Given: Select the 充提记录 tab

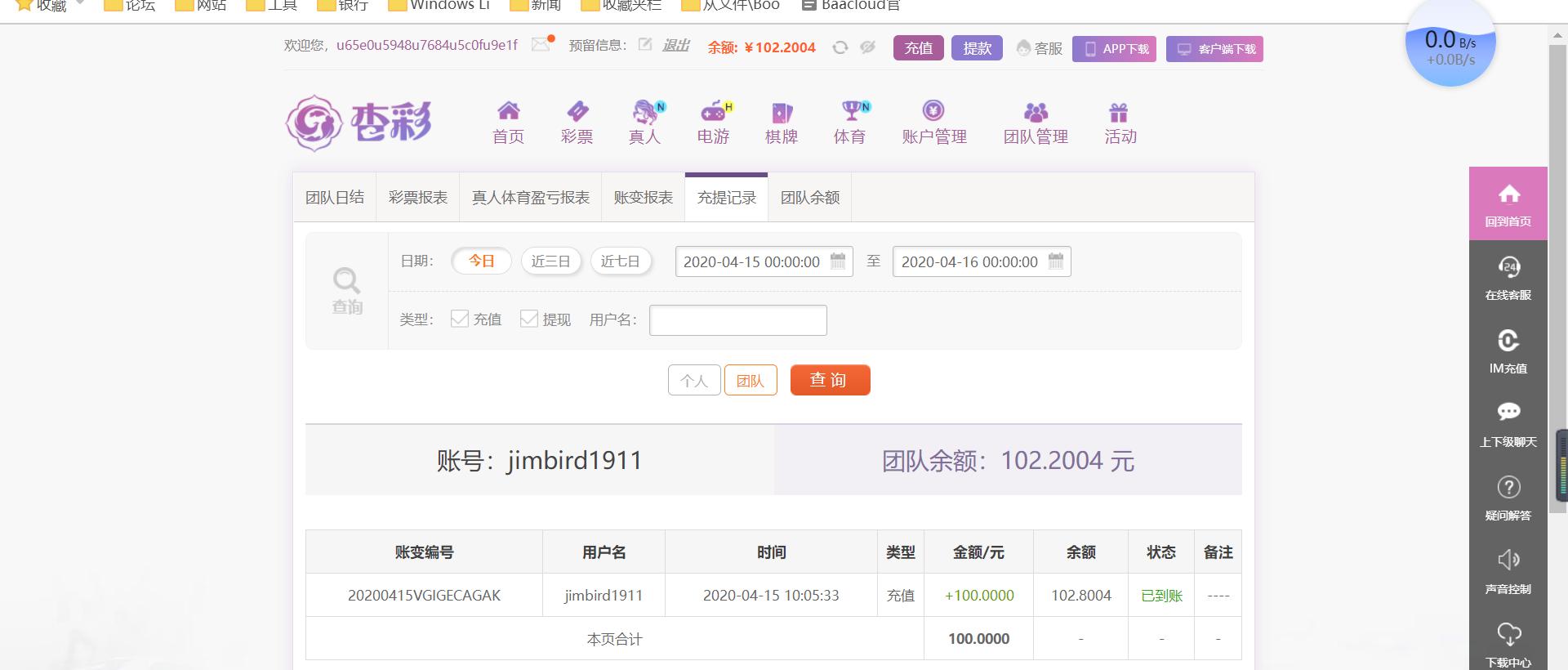Looking at the screenshot, I should tap(727, 198).
